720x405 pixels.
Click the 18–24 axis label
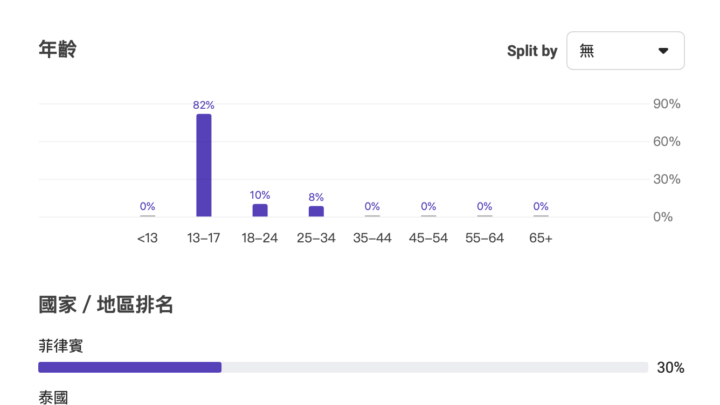point(260,238)
